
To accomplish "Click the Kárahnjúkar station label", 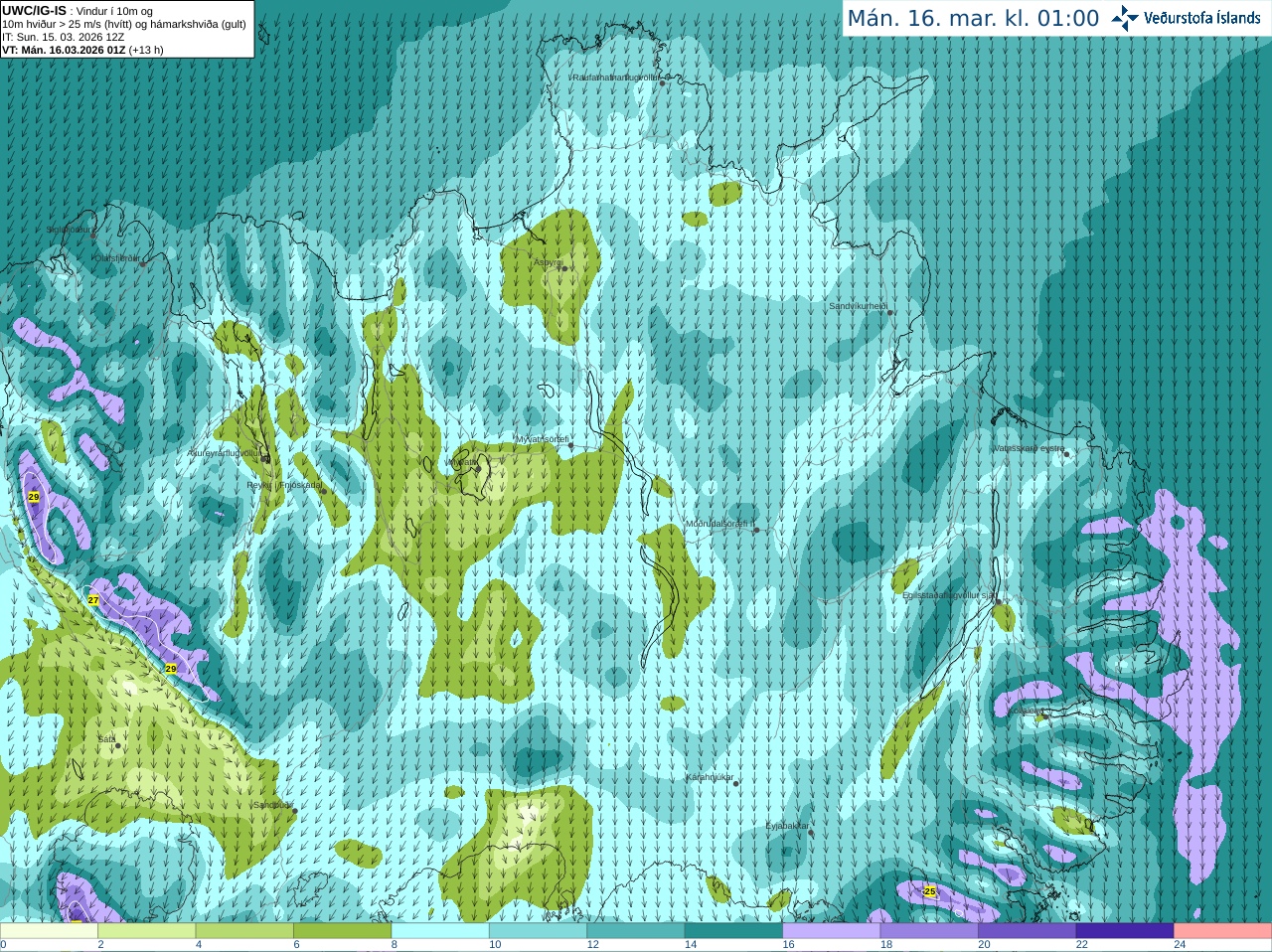I will [x=710, y=777].
